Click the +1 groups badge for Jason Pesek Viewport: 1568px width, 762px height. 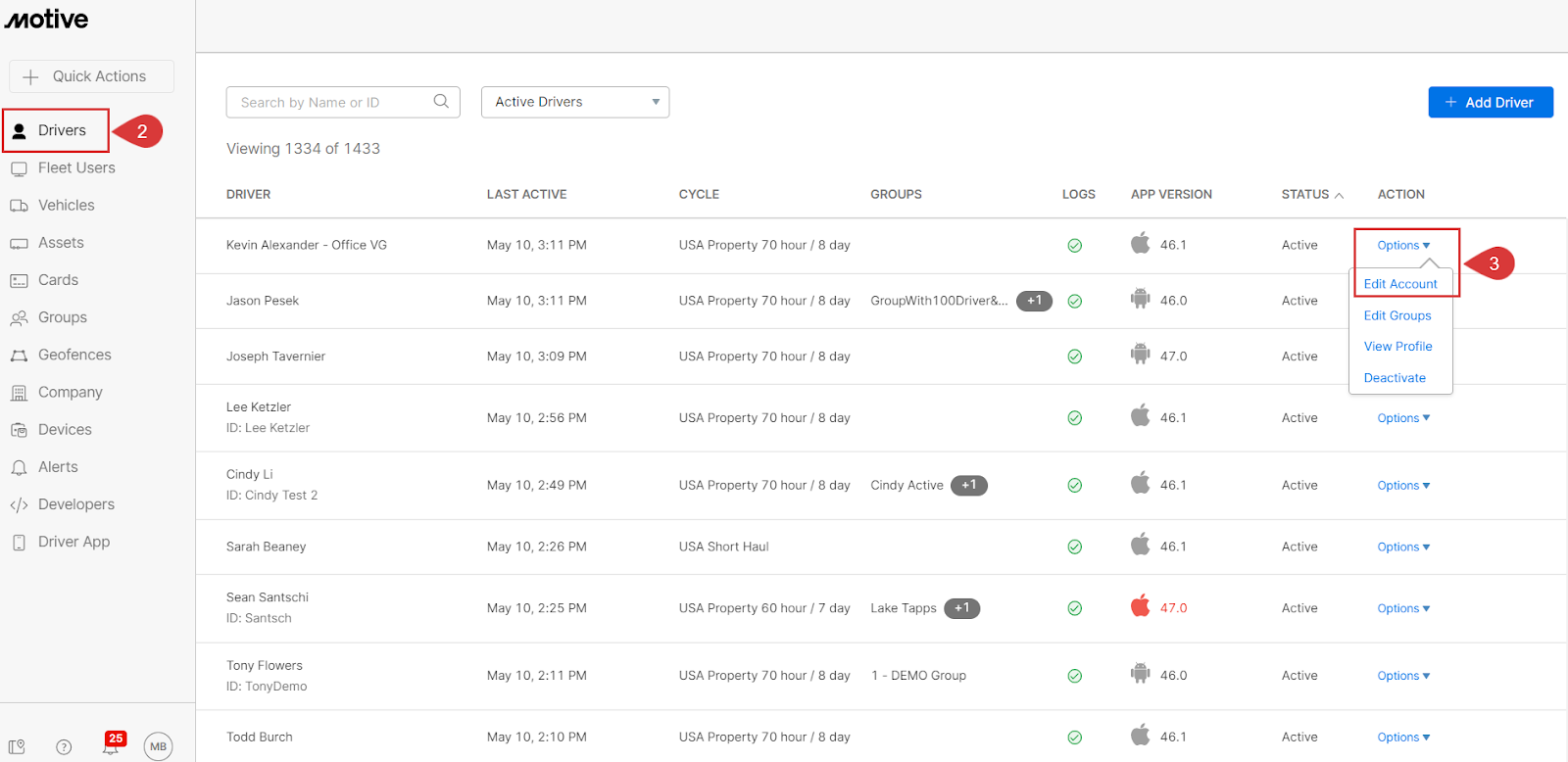[1034, 301]
